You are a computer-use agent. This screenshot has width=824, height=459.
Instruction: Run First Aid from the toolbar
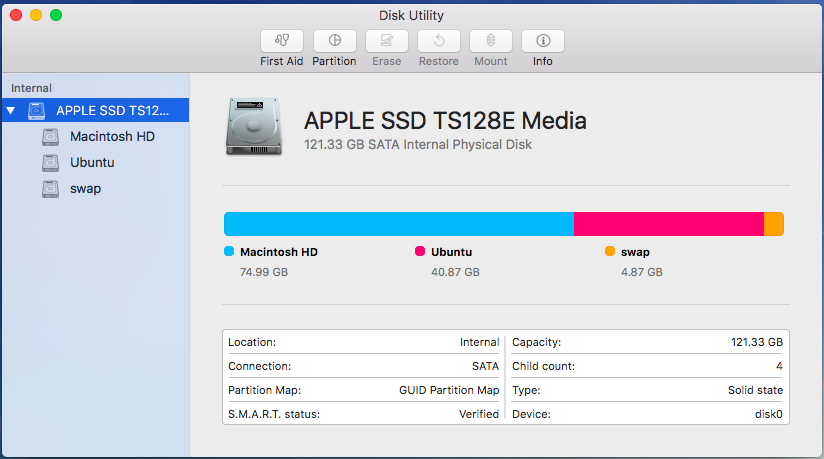[282, 41]
